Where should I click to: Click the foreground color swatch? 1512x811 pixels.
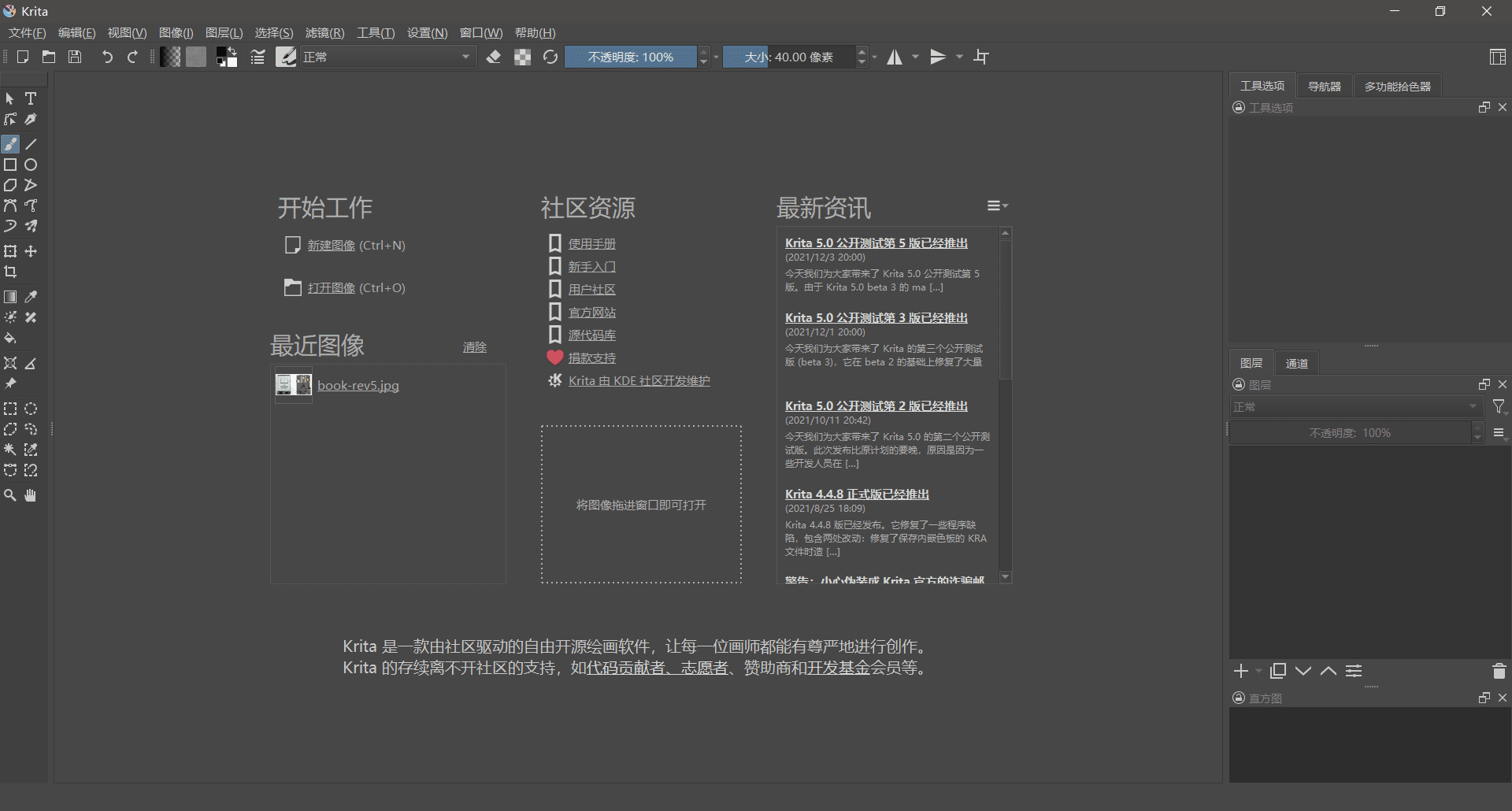click(223, 52)
